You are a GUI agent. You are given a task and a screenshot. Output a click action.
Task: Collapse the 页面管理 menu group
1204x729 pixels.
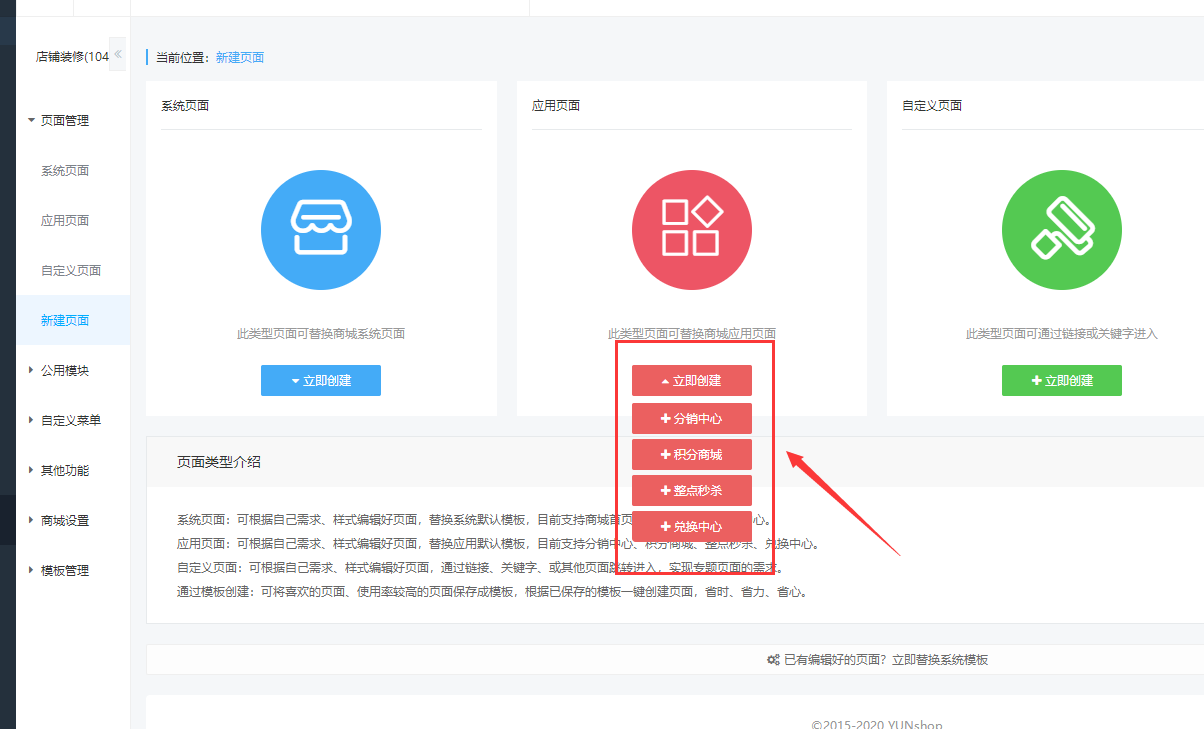(x=64, y=120)
